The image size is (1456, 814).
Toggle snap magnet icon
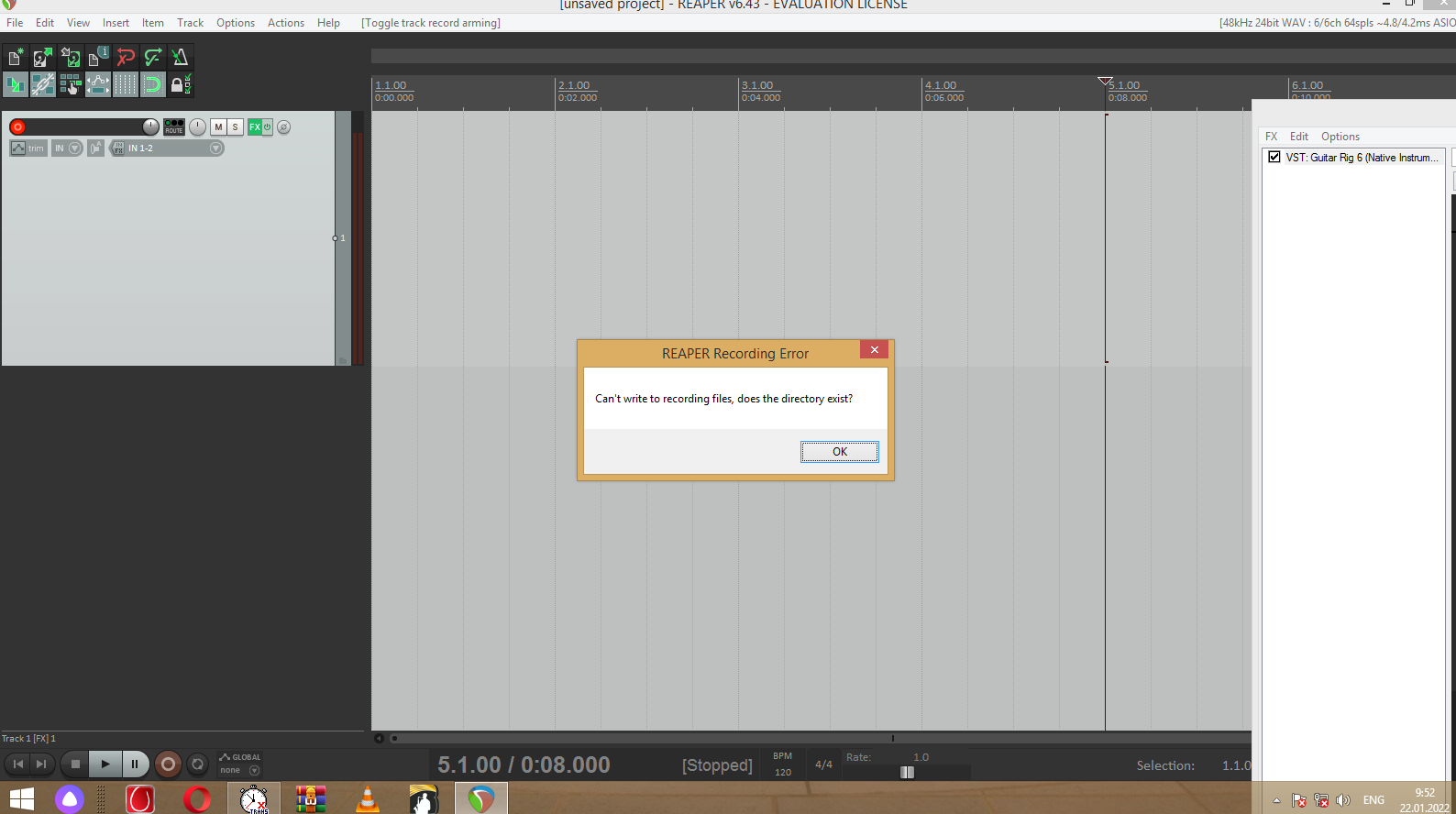pos(153,85)
